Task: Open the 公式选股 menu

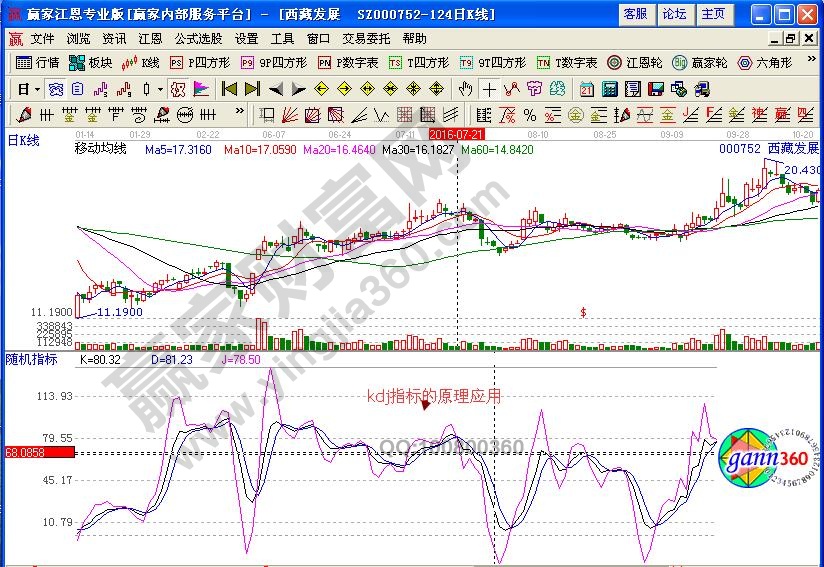Action: coord(198,39)
